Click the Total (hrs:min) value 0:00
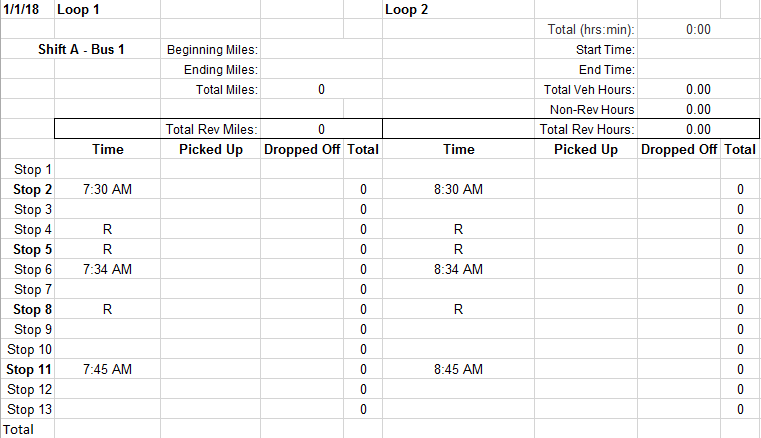Image resolution: width=761 pixels, height=438 pixels. (x=698, y=30)
